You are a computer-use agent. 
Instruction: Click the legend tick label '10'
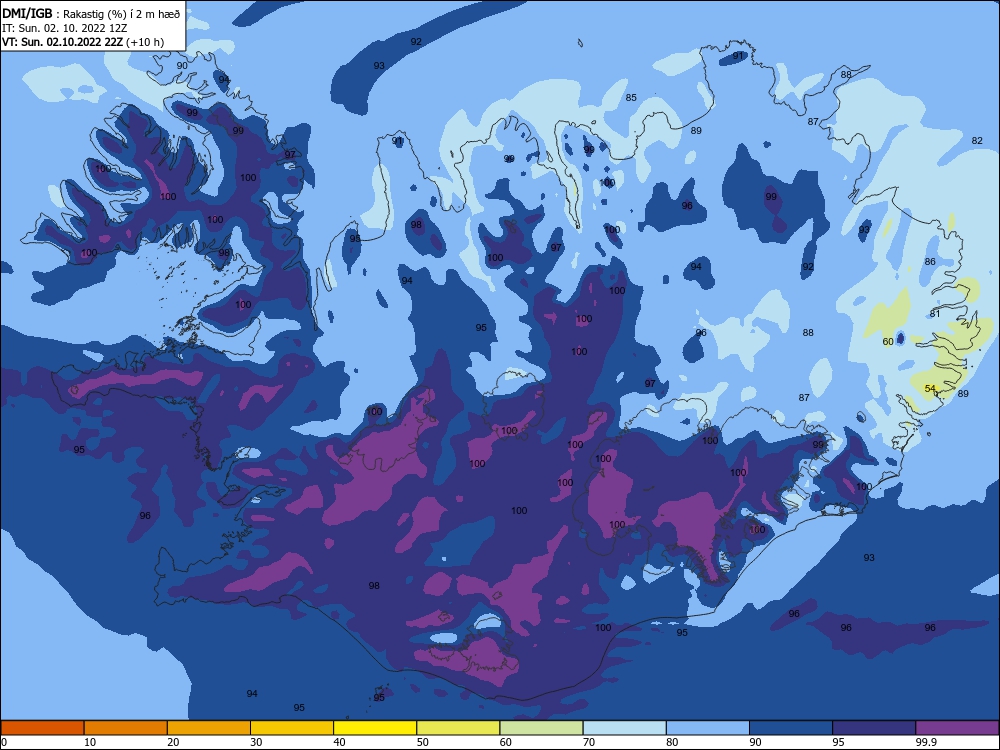[x=90, y=742]
